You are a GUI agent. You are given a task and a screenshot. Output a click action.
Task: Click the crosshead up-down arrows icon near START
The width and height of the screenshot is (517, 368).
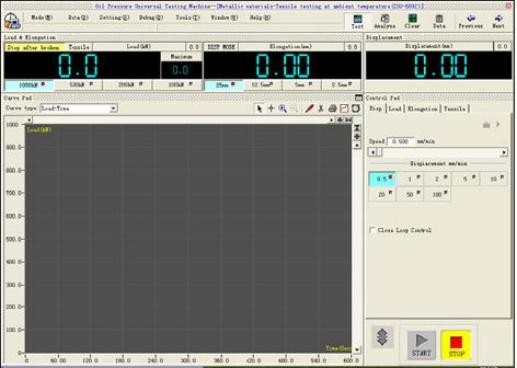click(x=382, y=337)
